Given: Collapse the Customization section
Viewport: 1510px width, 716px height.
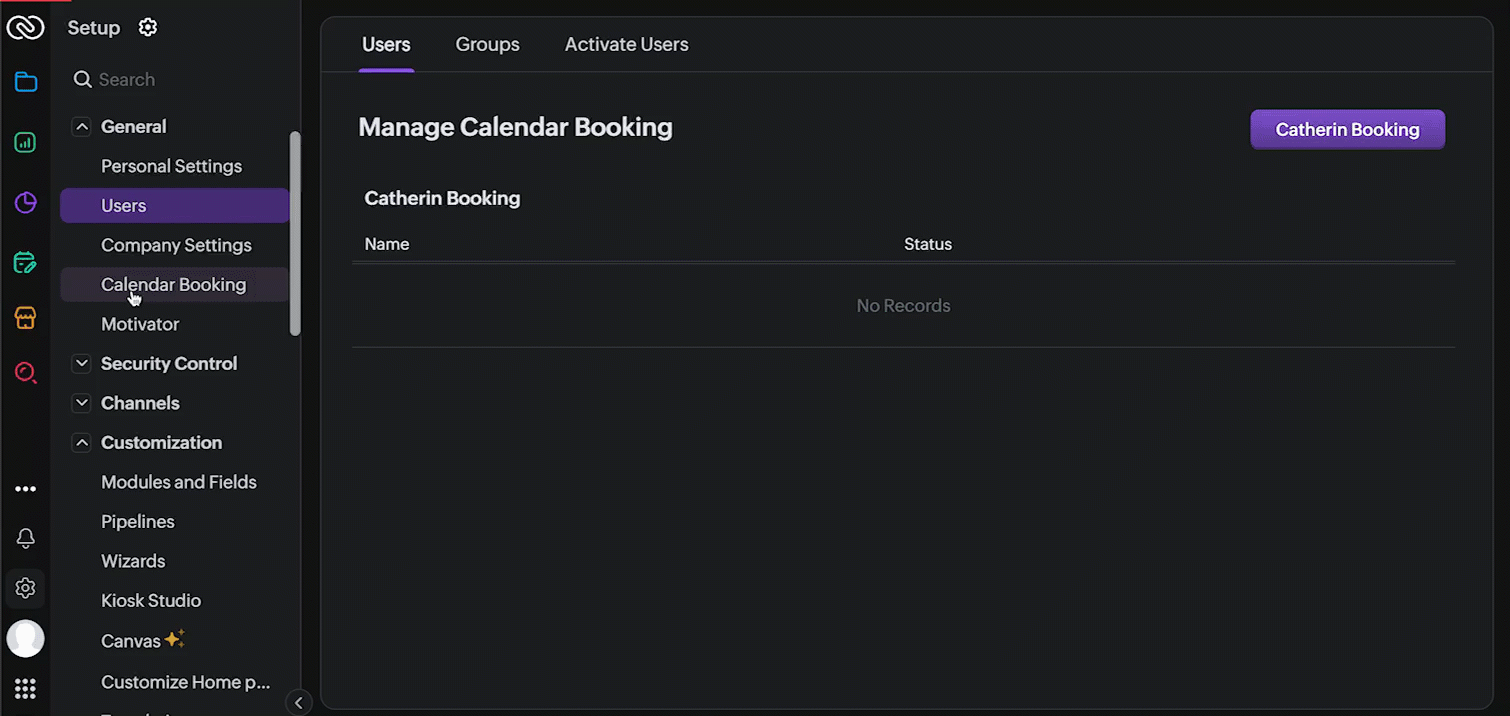Looking at the screenshot, I should (x=82, y=443).
